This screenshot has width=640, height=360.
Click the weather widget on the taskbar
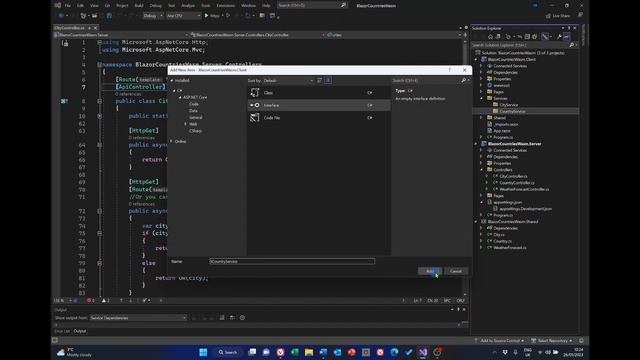74,352
